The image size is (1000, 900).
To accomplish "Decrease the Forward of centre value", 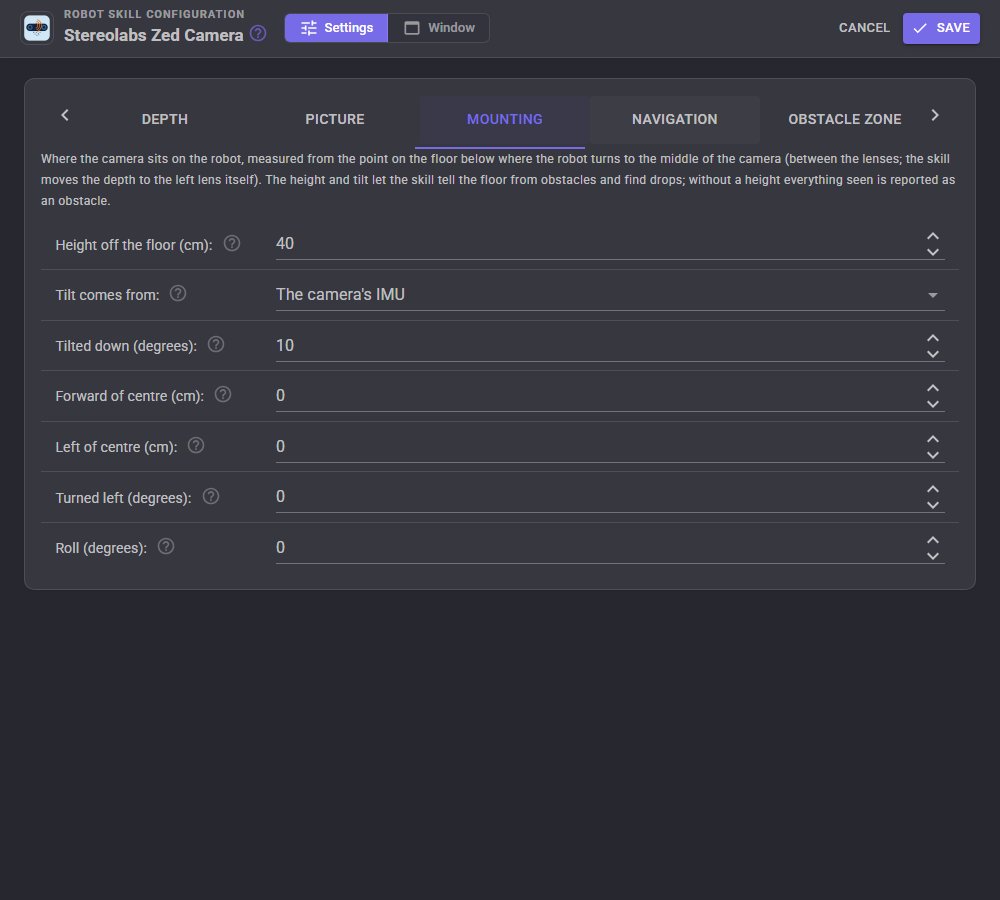I will pyautogui.click(x=932, y=404).
